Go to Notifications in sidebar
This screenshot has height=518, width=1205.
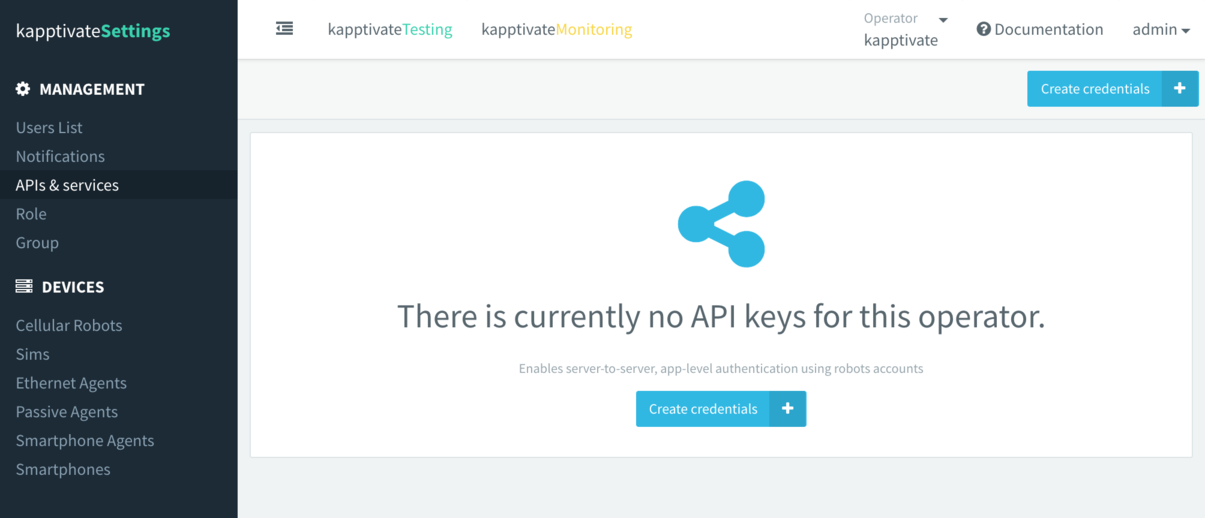(x=60, y=157)
